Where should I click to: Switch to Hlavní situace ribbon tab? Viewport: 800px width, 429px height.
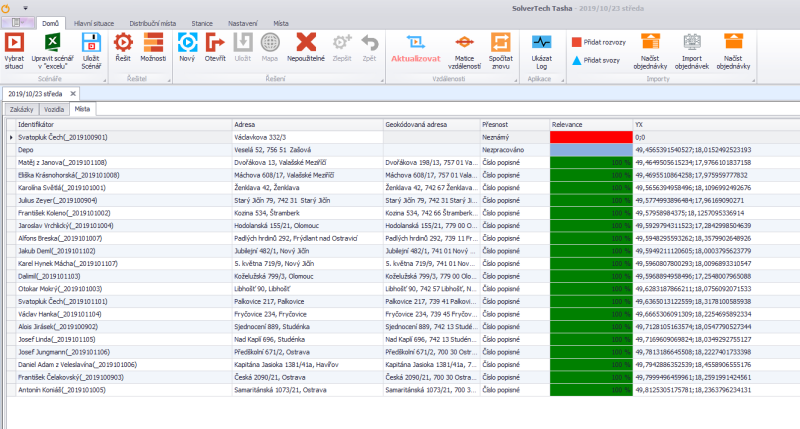[x=94, y=23]
